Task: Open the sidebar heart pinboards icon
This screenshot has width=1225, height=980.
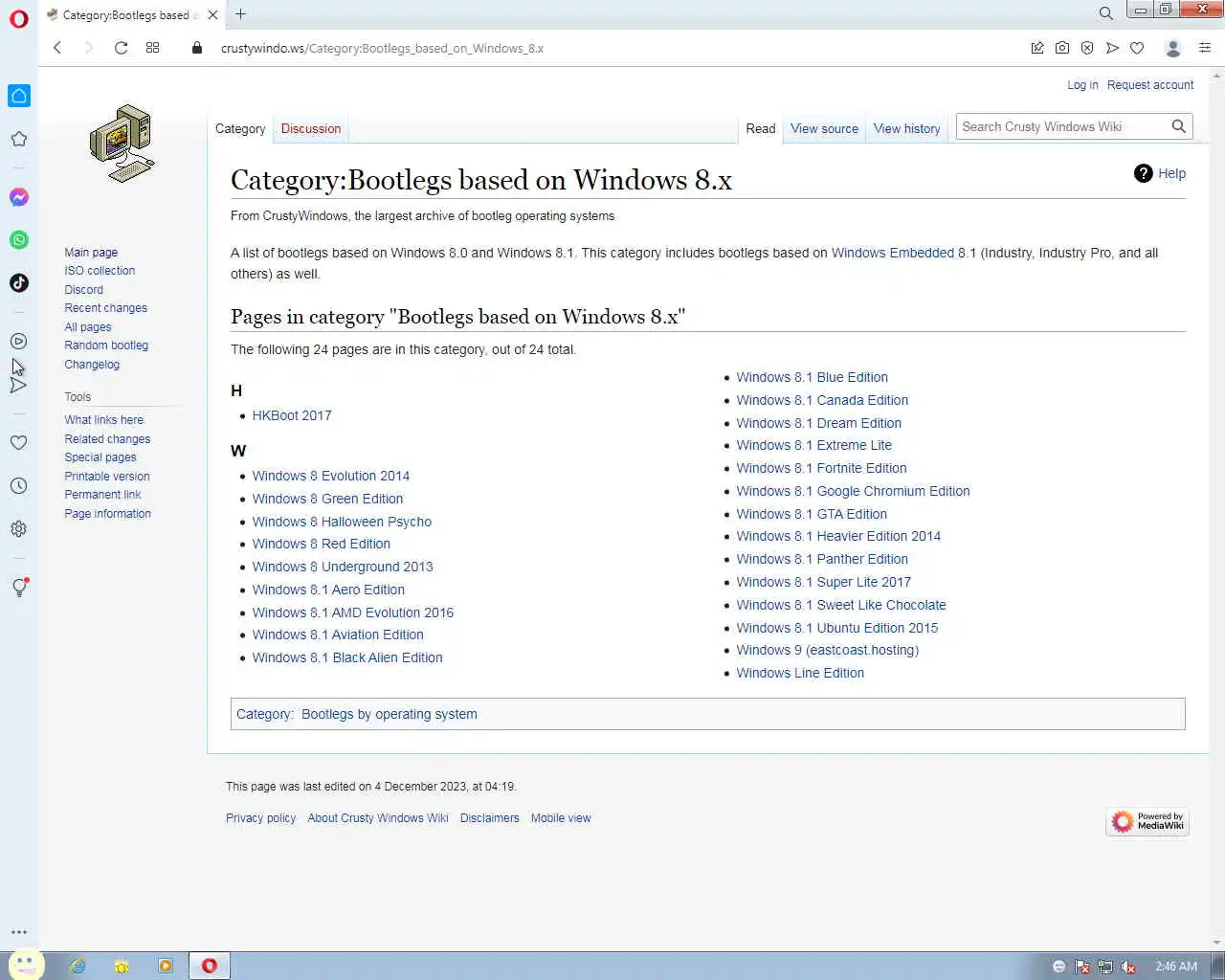Action: [19, 443]
